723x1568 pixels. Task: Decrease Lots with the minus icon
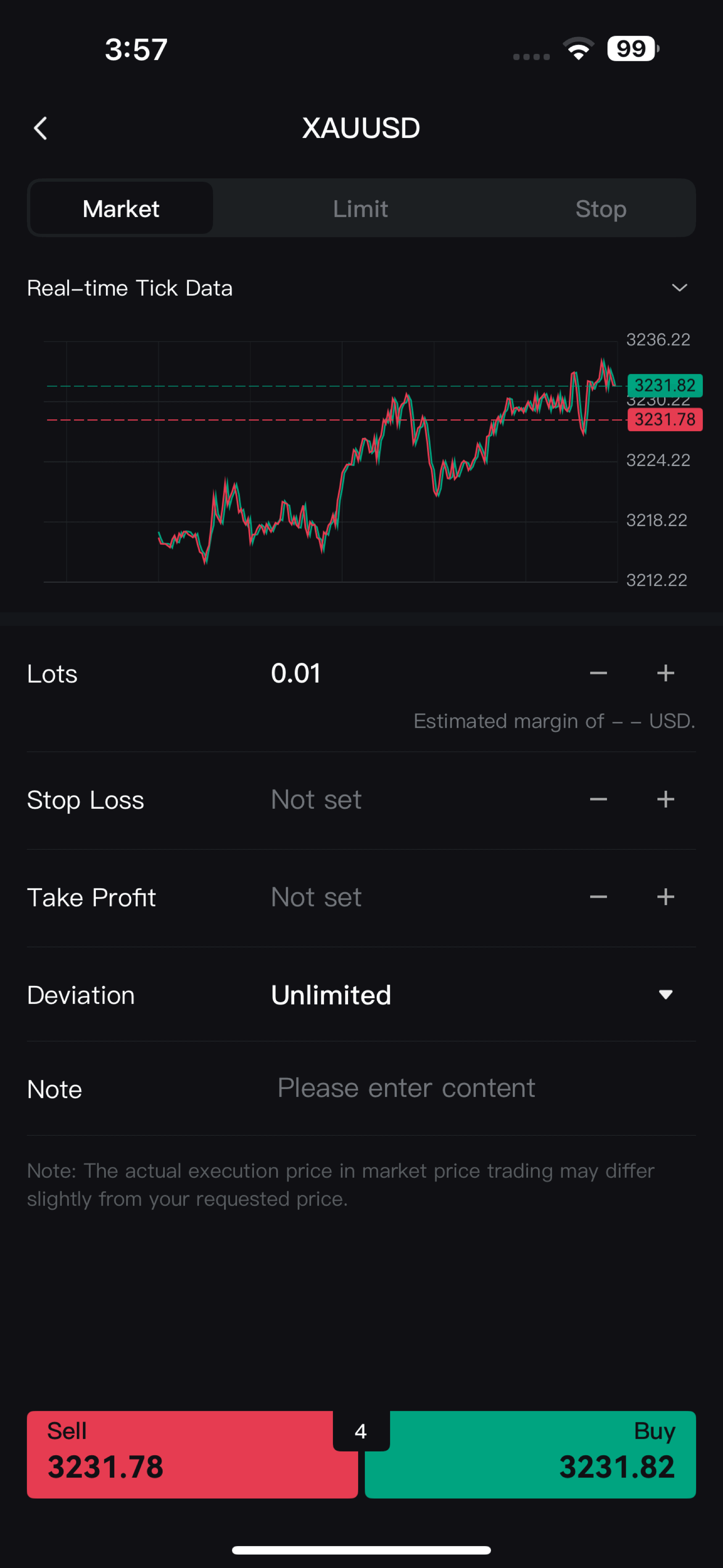598,673
